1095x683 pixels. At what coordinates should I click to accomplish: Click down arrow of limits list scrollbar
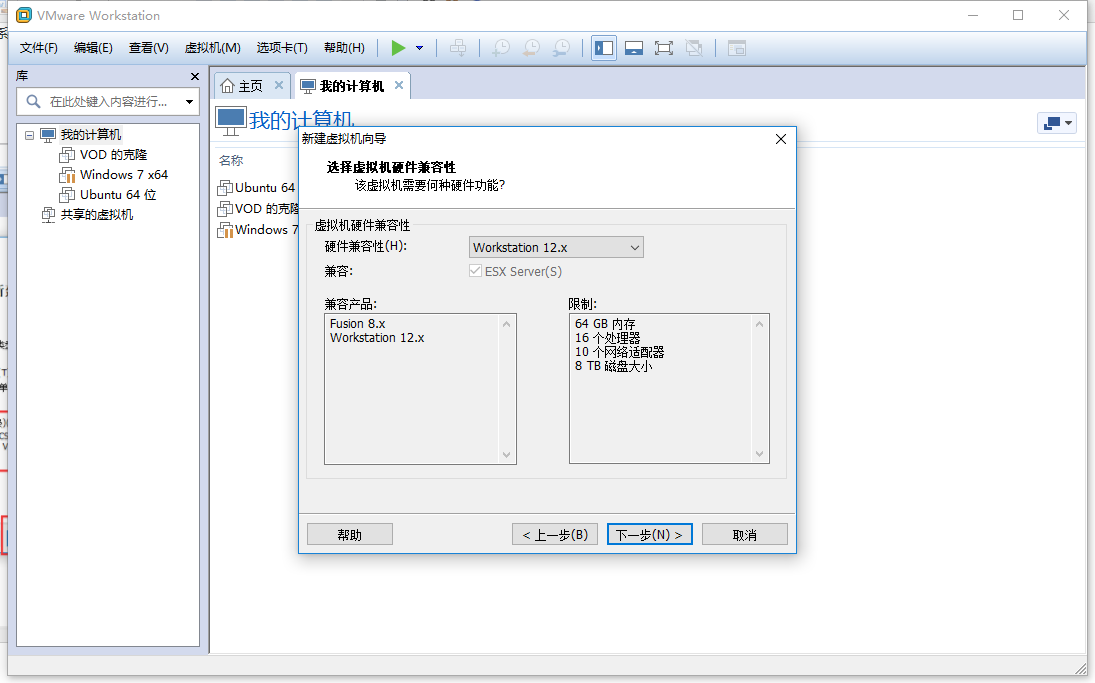click(x=760, y=454)
